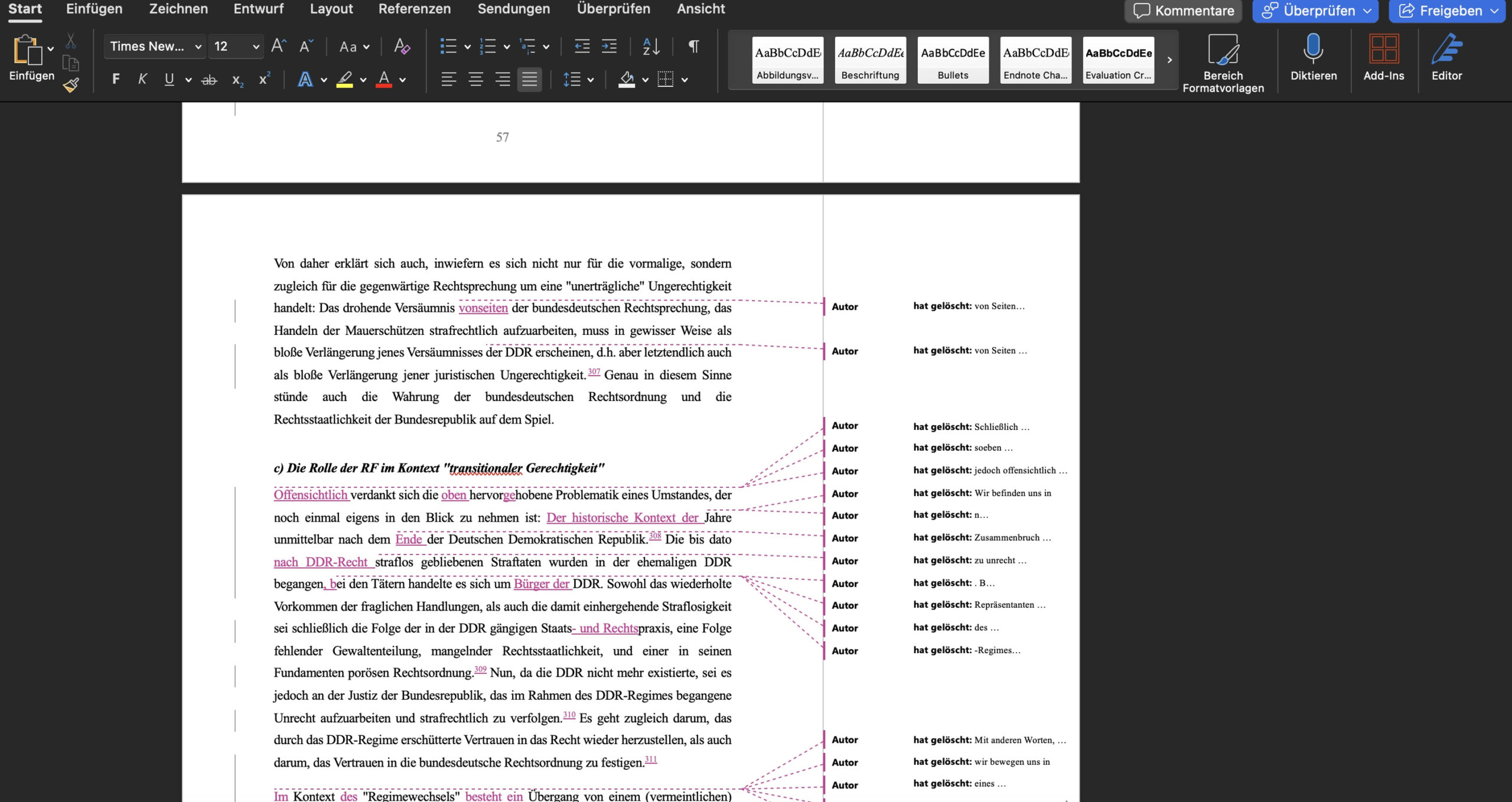Open the Diktieren dictation tool
The width and height of the screenshot is (1512, 802).
coord(1313,59)
